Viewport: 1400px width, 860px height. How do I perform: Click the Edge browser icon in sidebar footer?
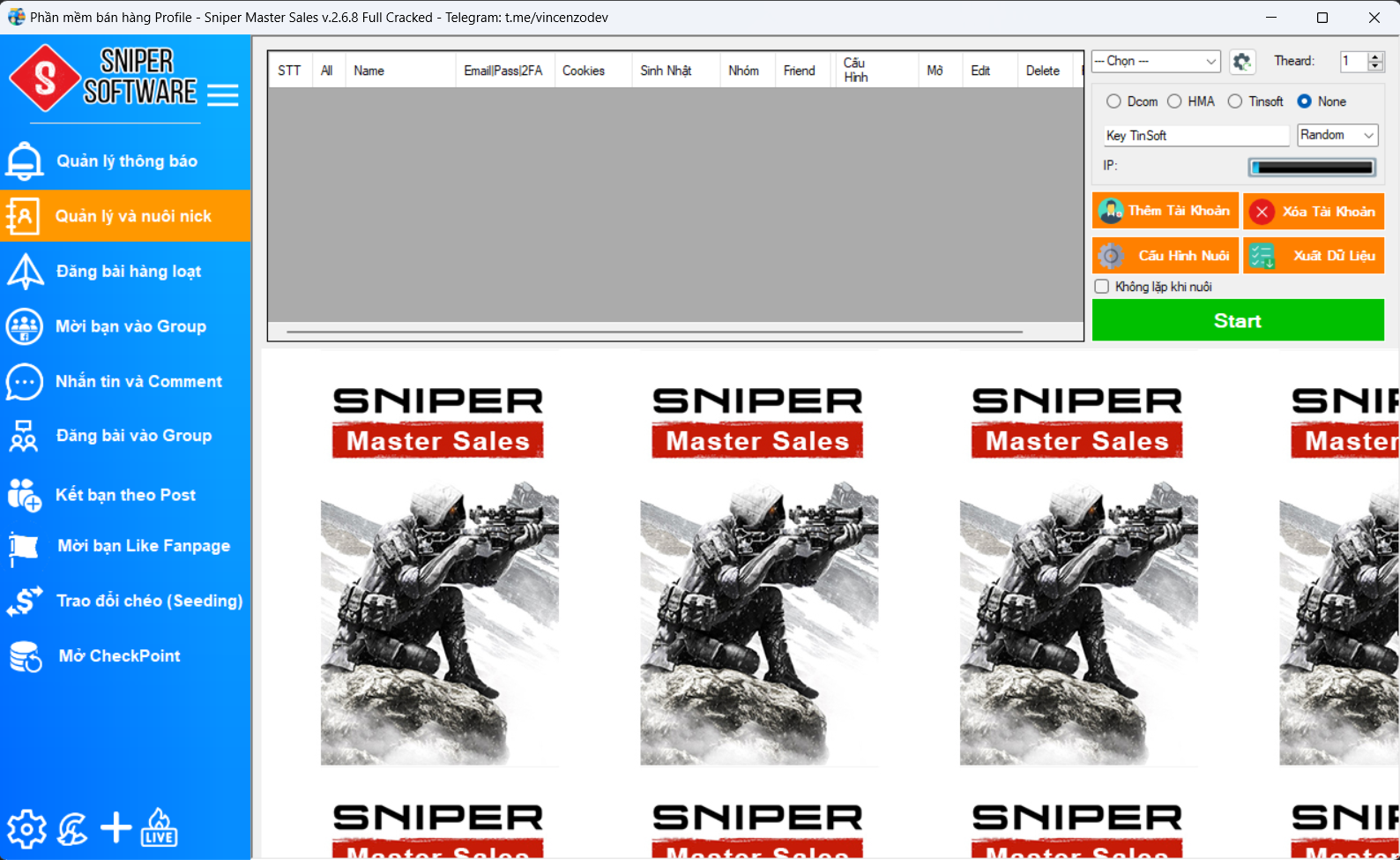pyautogui.click(x=73, y=829)
